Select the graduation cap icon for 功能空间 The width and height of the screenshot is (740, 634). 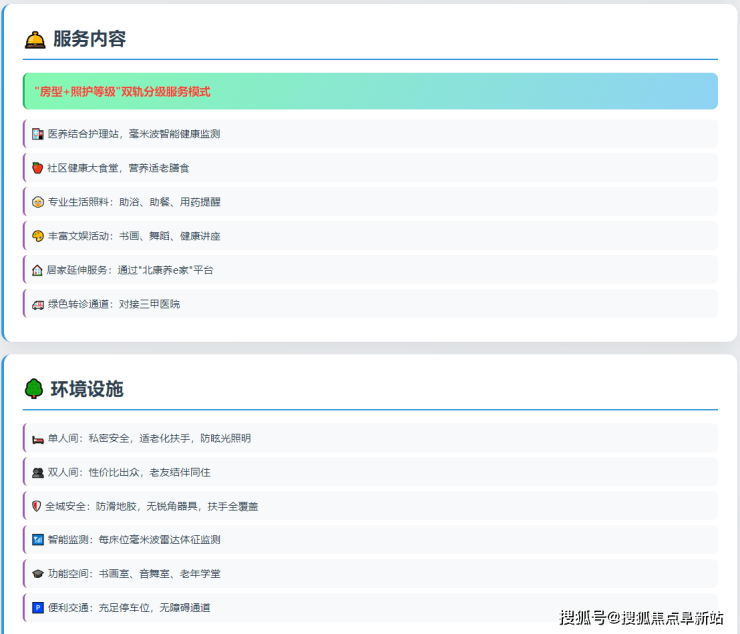coord(38,574)
